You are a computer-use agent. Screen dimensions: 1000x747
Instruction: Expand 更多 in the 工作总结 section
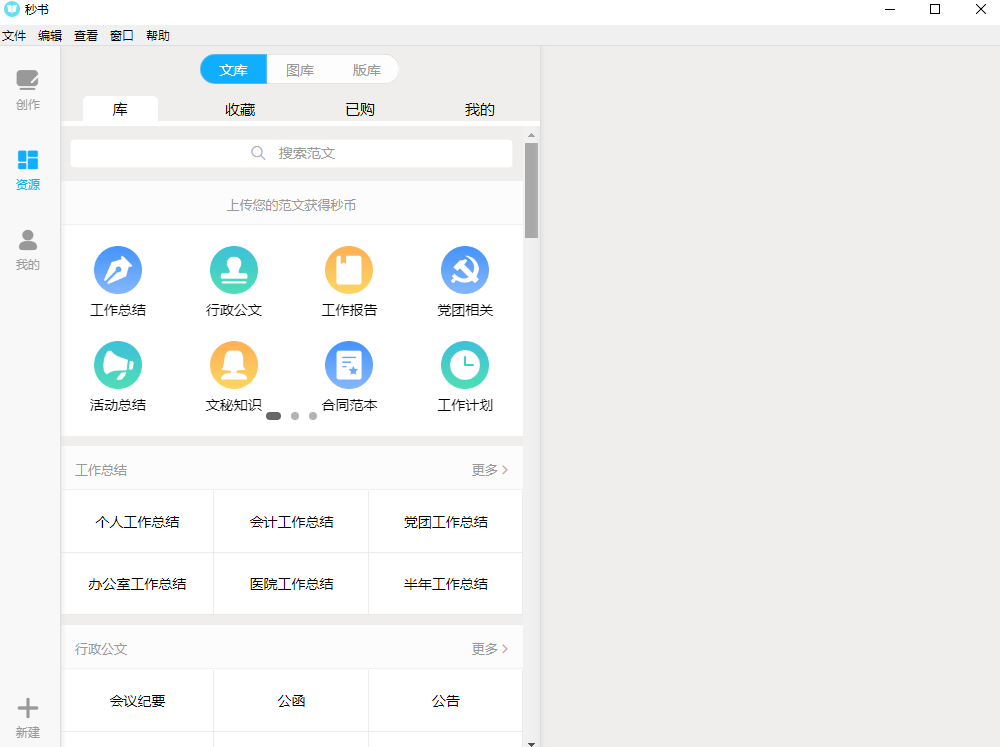pyautogui.click(x=489, y=470)
